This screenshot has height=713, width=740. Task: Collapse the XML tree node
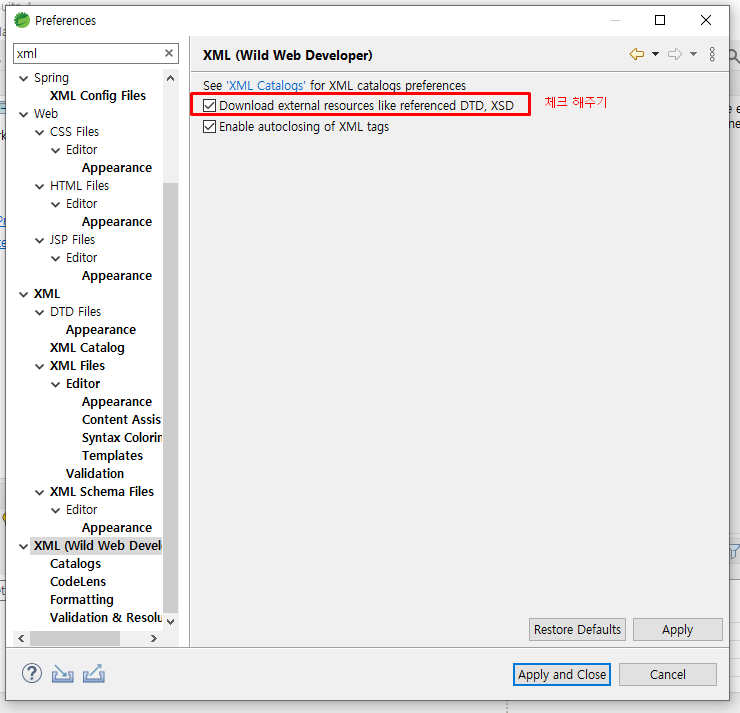[x=23, y=294]
